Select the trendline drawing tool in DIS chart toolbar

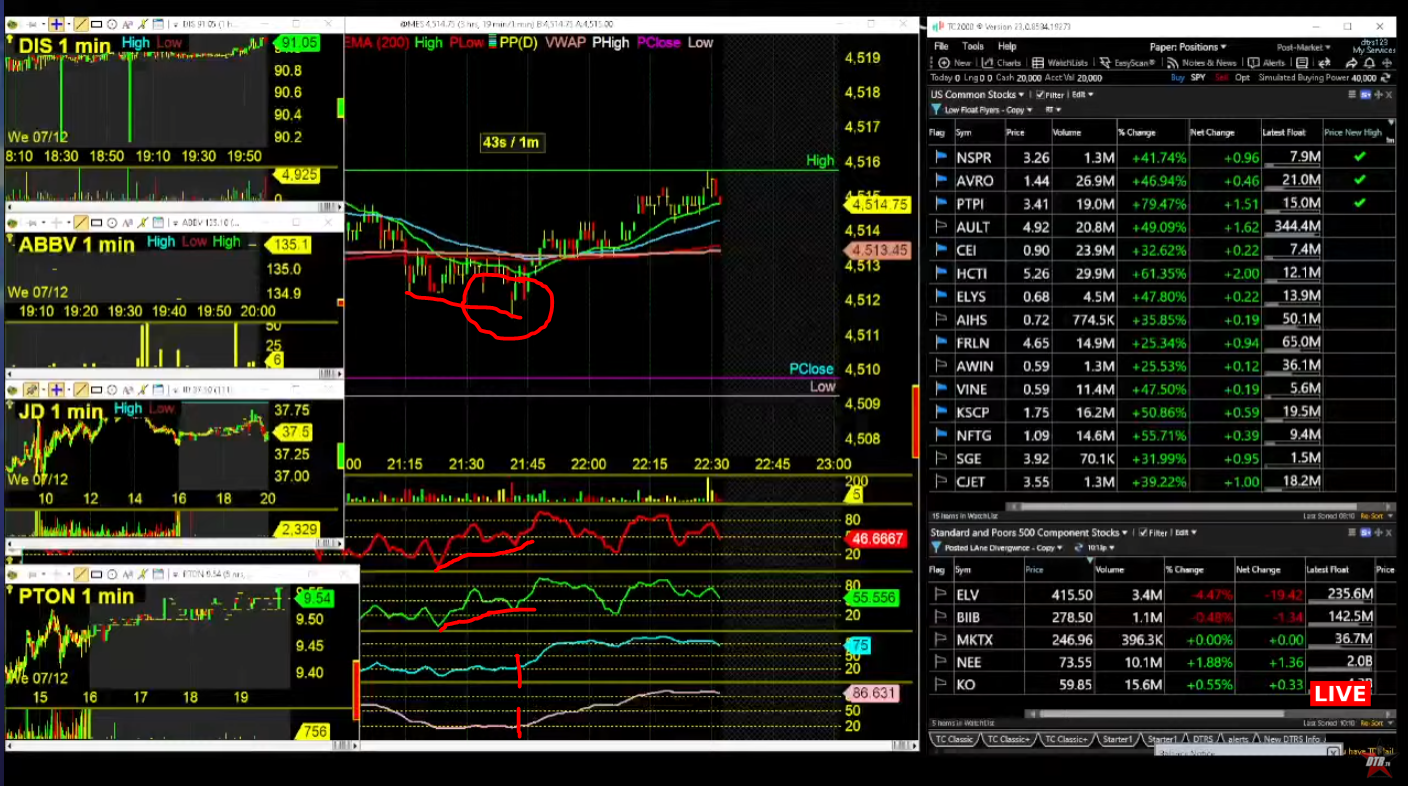point(81,24)
